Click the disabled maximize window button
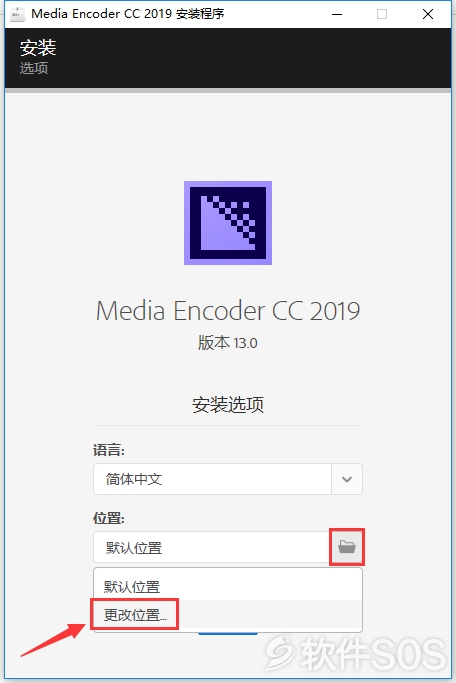This screenshot has height=683, width=456. point(382,14)
